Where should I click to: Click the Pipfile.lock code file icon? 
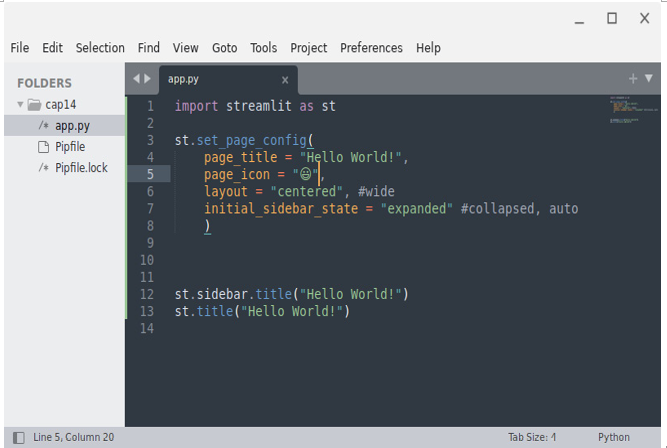43,168
